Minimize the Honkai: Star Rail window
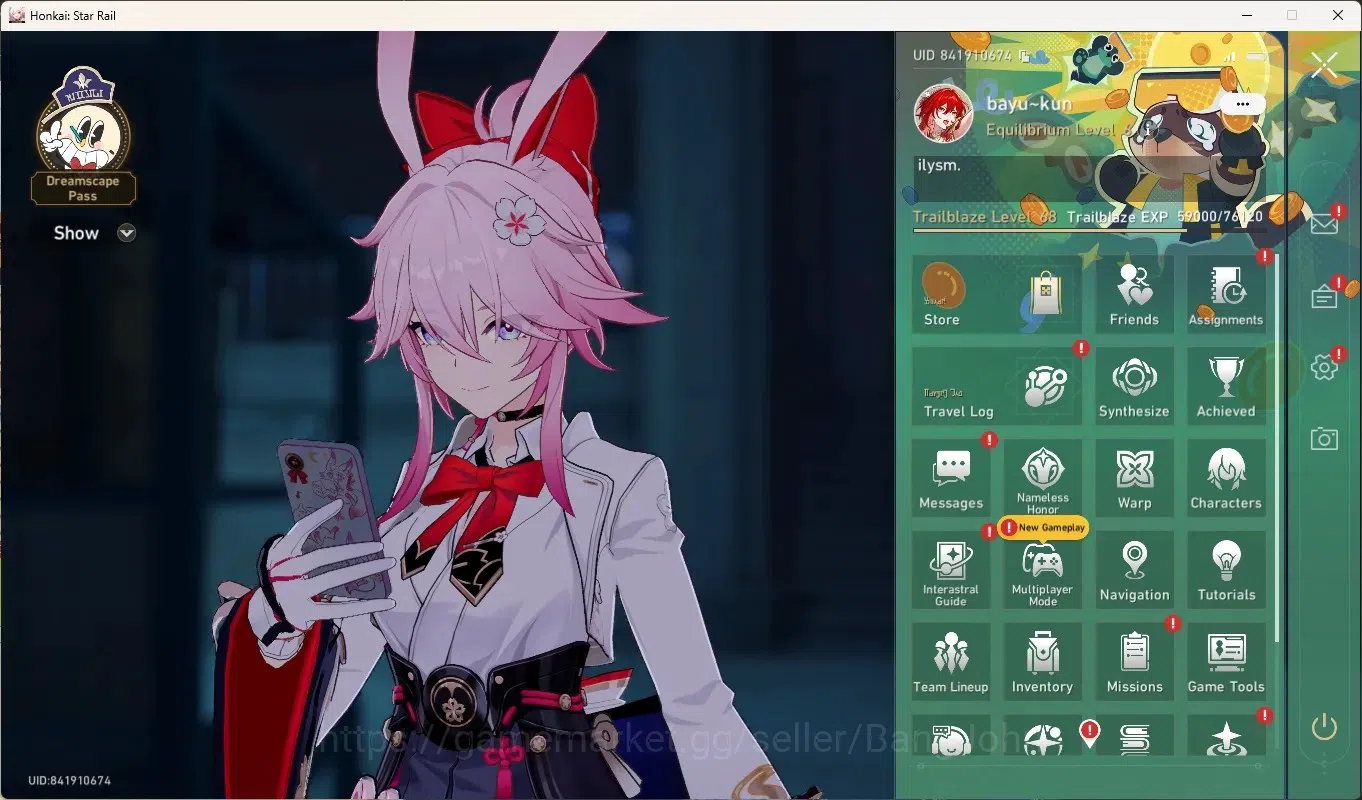Viewport: 1362px width, 800px height. pyautogui.click(x=1246, y=15)
